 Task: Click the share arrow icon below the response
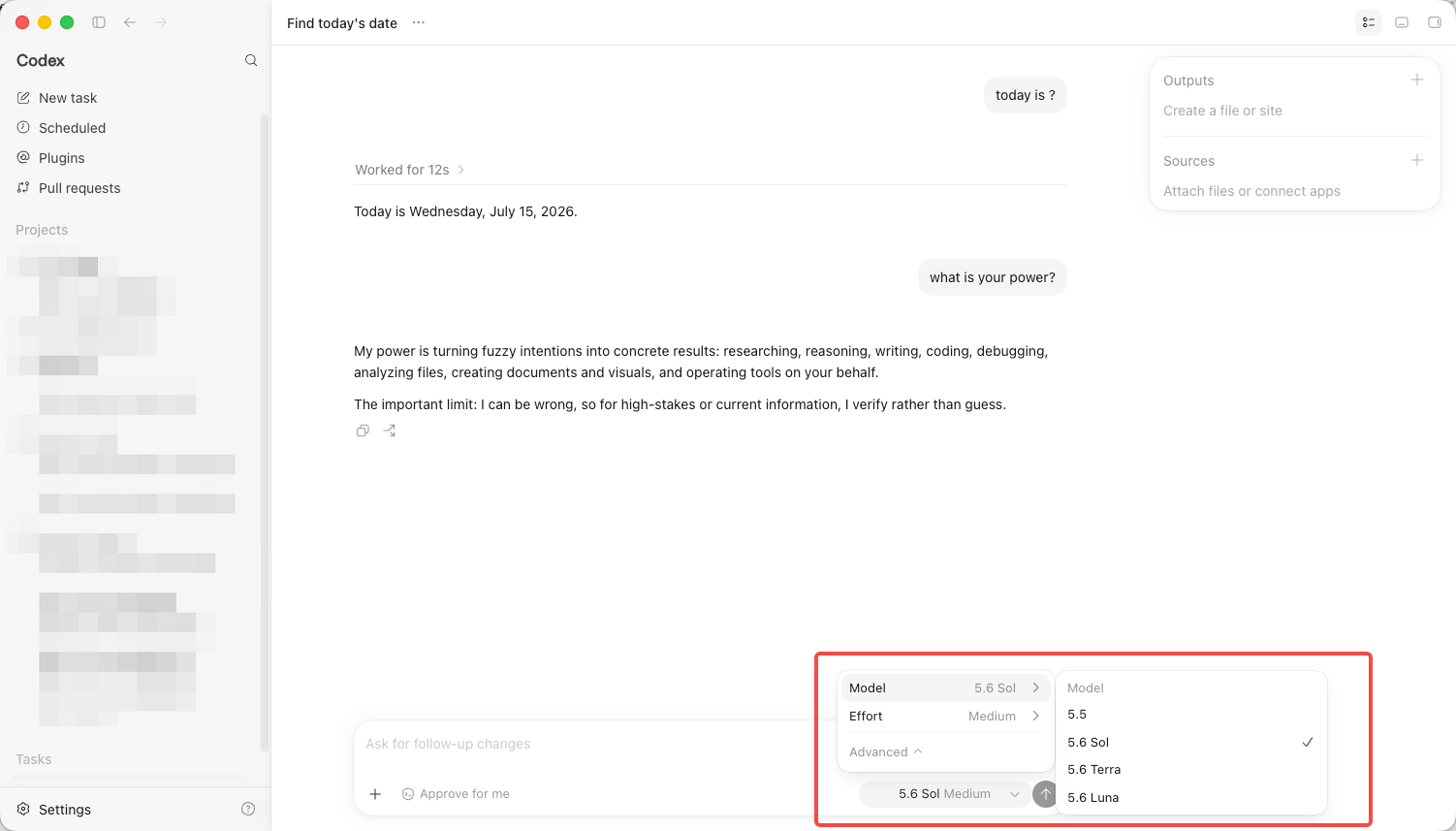point(390,431)
